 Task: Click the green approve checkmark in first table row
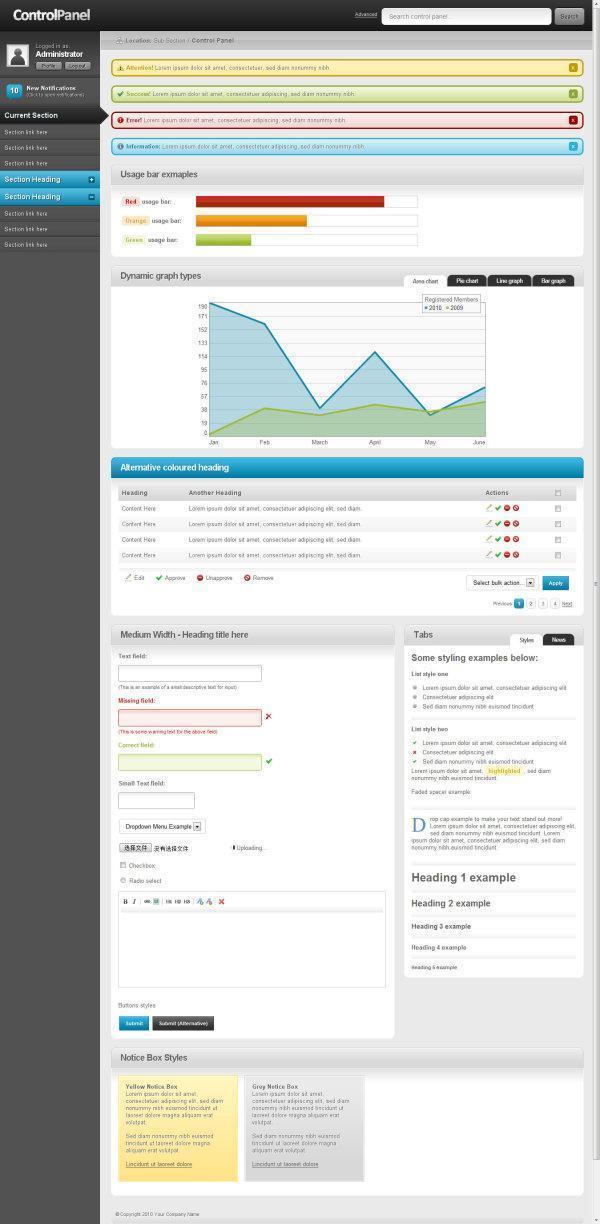tap(498, 508)
